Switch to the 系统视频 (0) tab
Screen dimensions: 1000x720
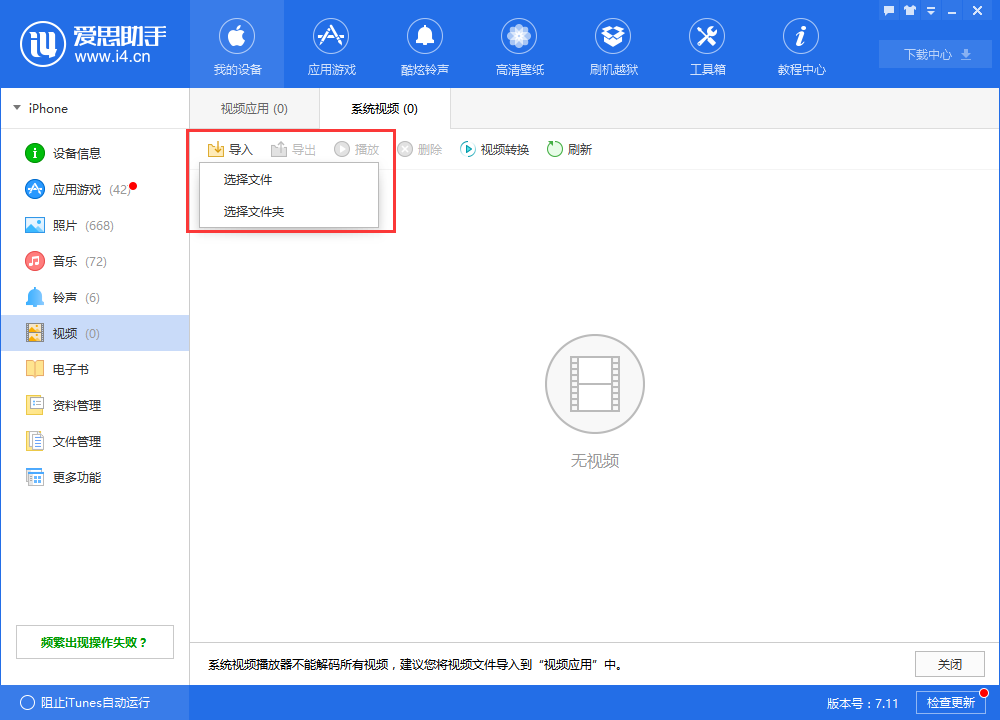click(385, 108)
